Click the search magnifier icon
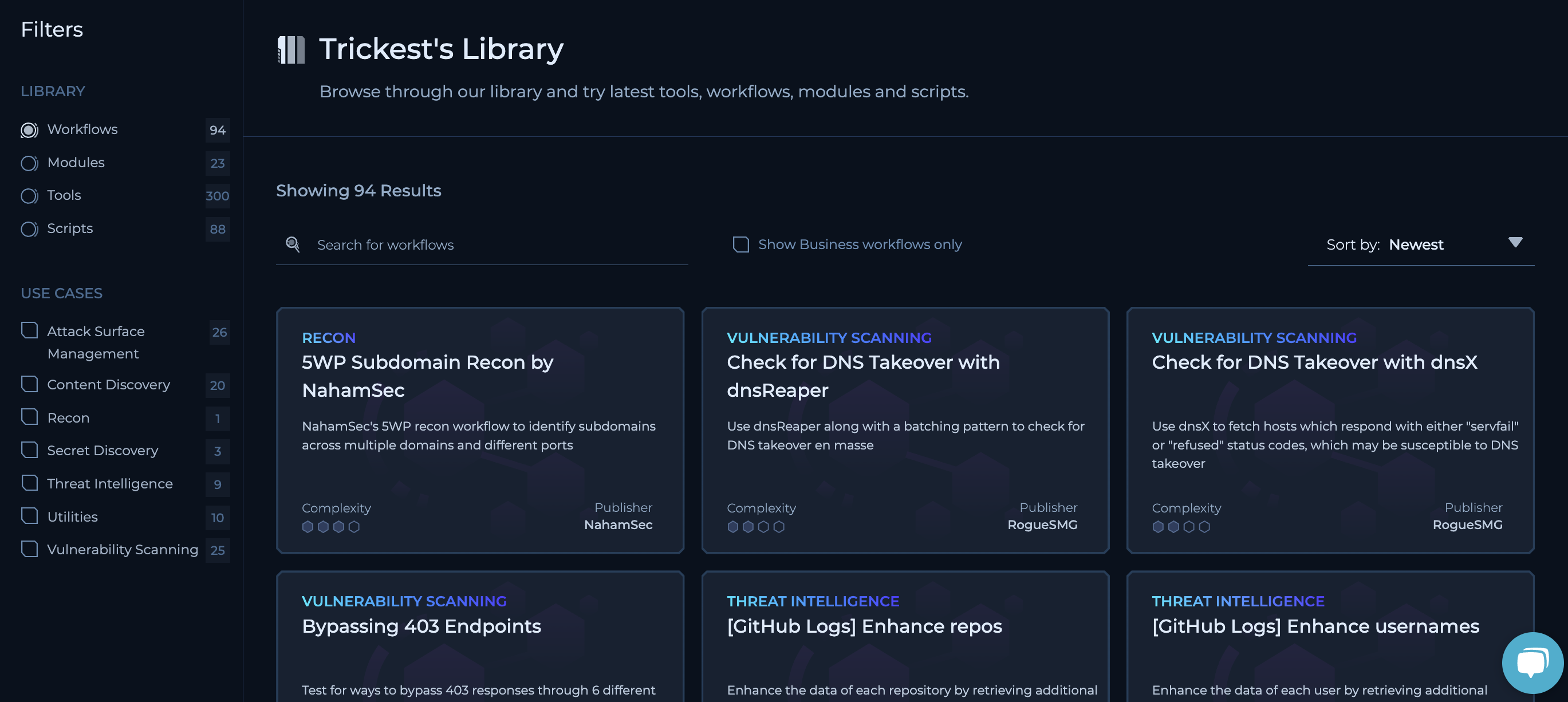 point(293,244)
